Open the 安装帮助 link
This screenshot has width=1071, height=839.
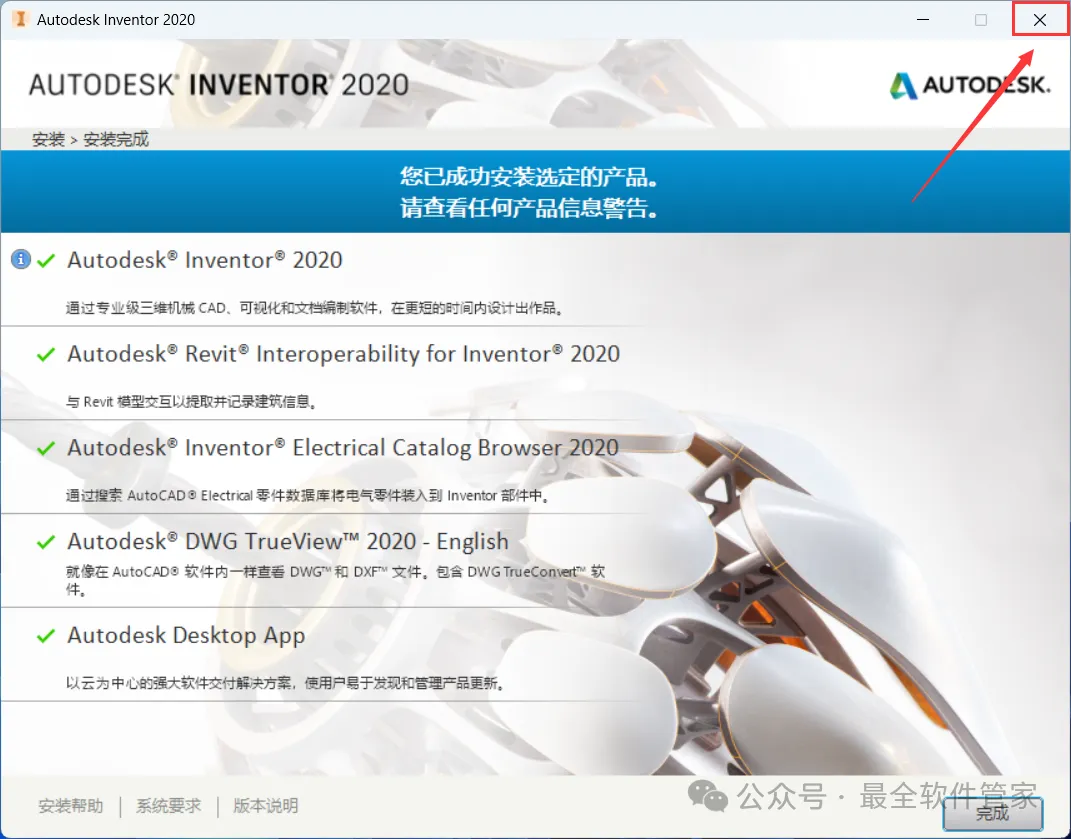(70, 806)
